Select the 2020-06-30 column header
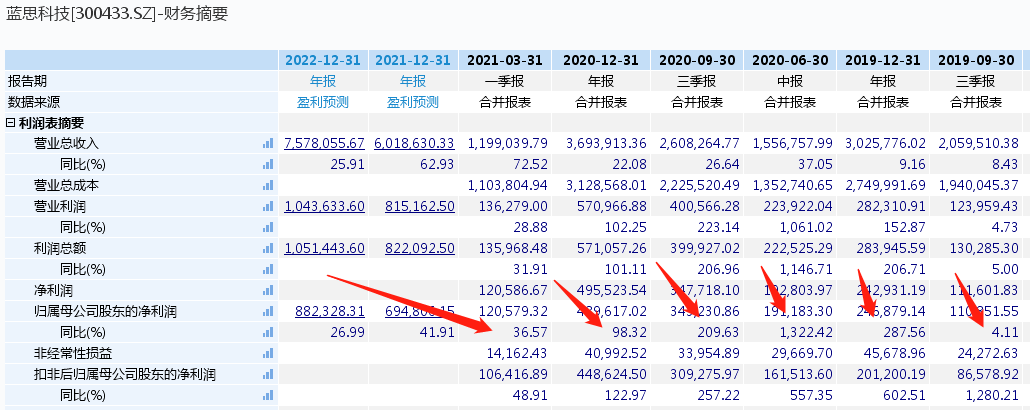1030x410 pixels. [x=790, y=60]
